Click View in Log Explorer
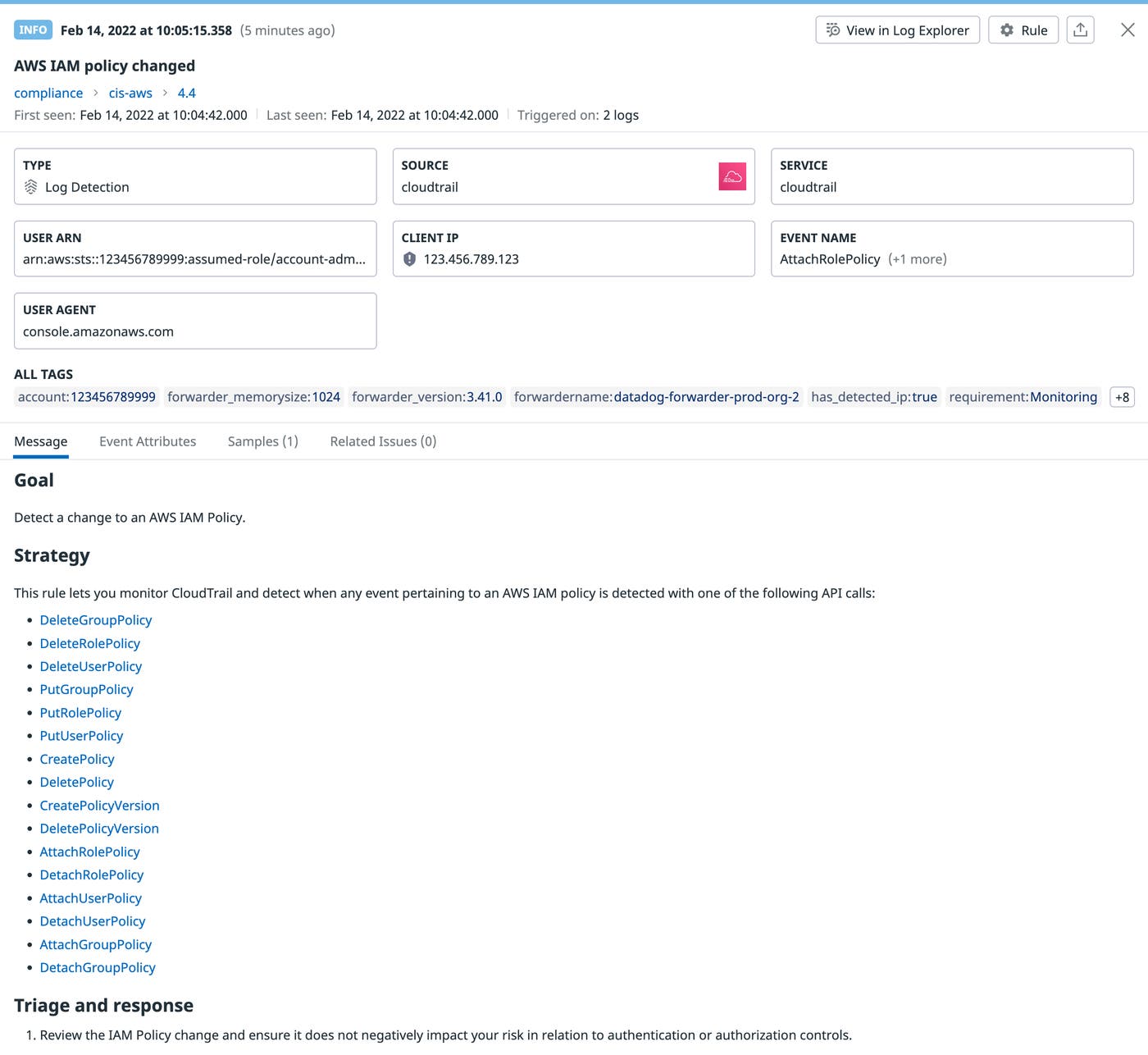Screen dimensions: 1148x1055 tap(897, 30)
